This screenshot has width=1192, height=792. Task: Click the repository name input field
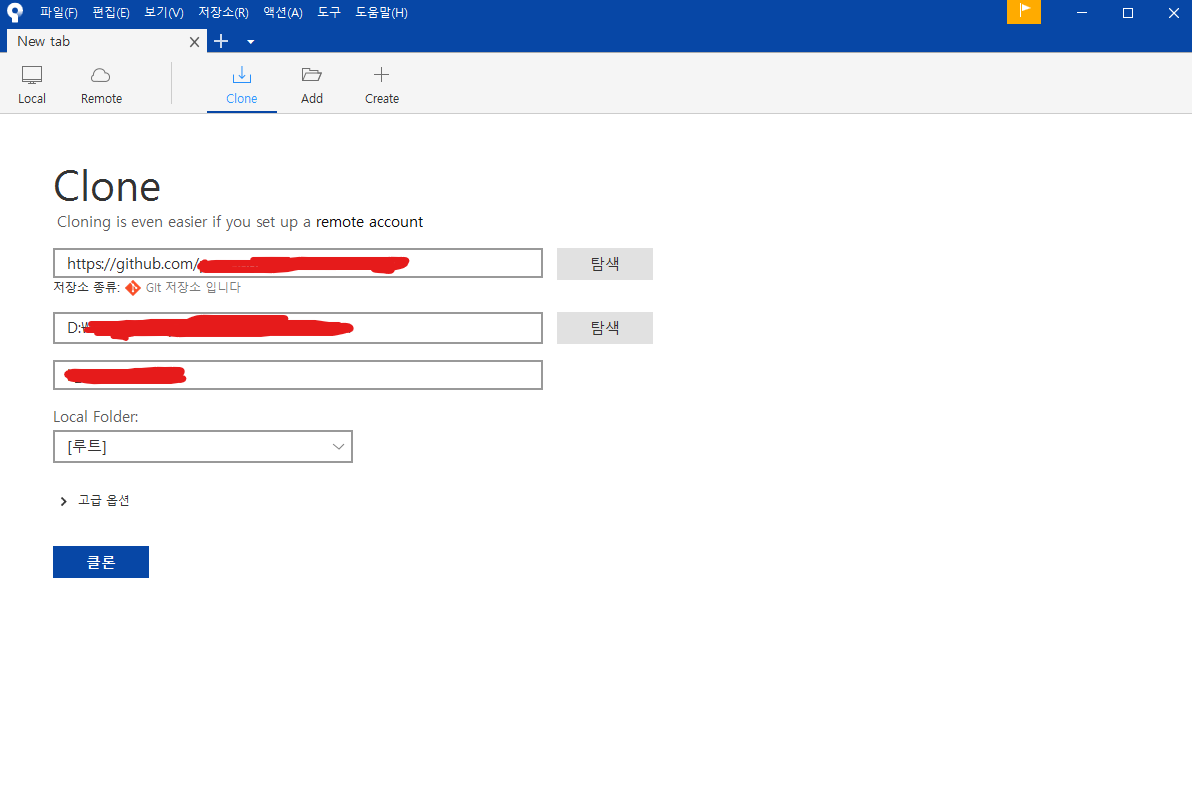tap(298, 375)
